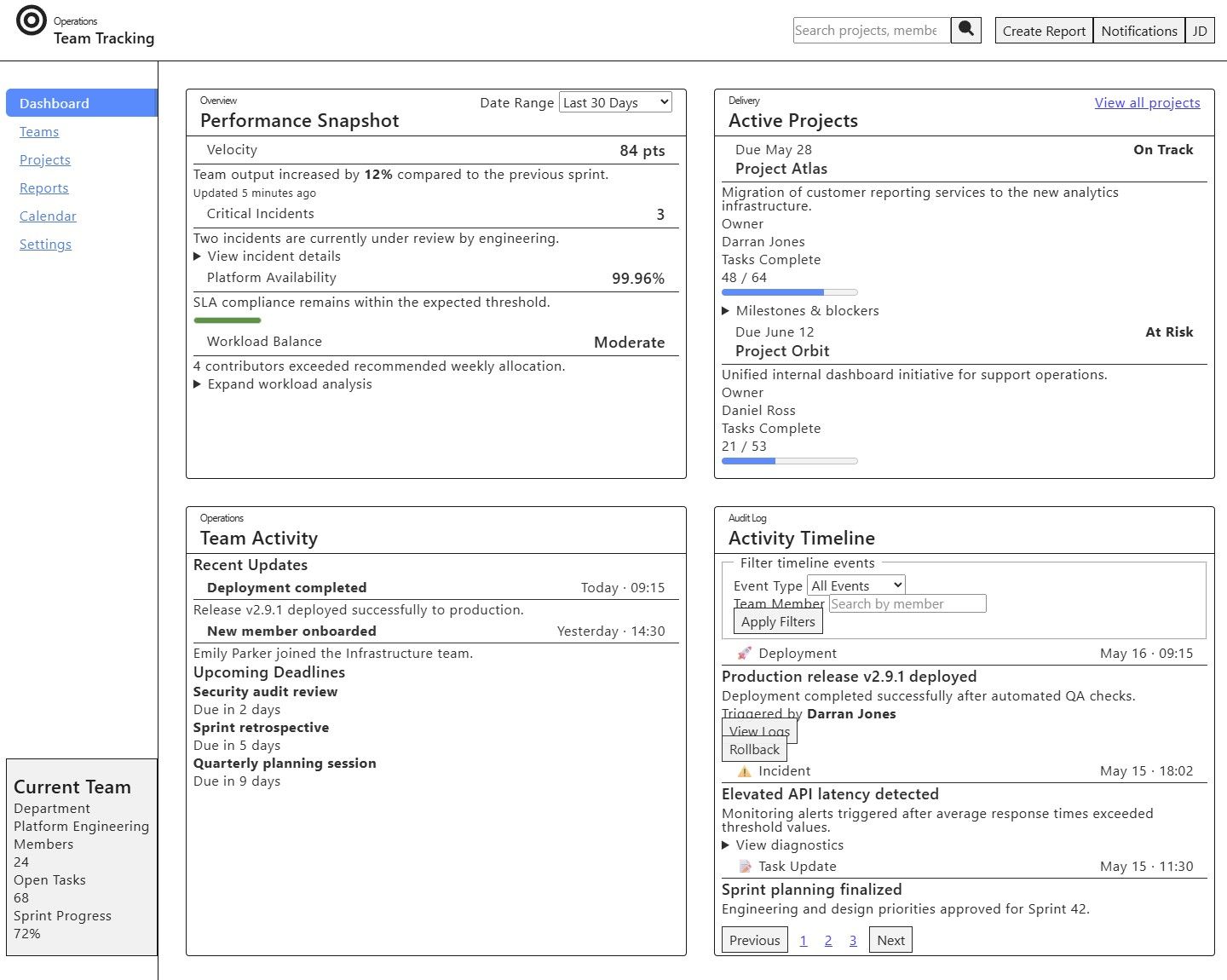Screen dimensions: 1227x980
Task: Focus the Search projects input field
Action: coord(872,30)
